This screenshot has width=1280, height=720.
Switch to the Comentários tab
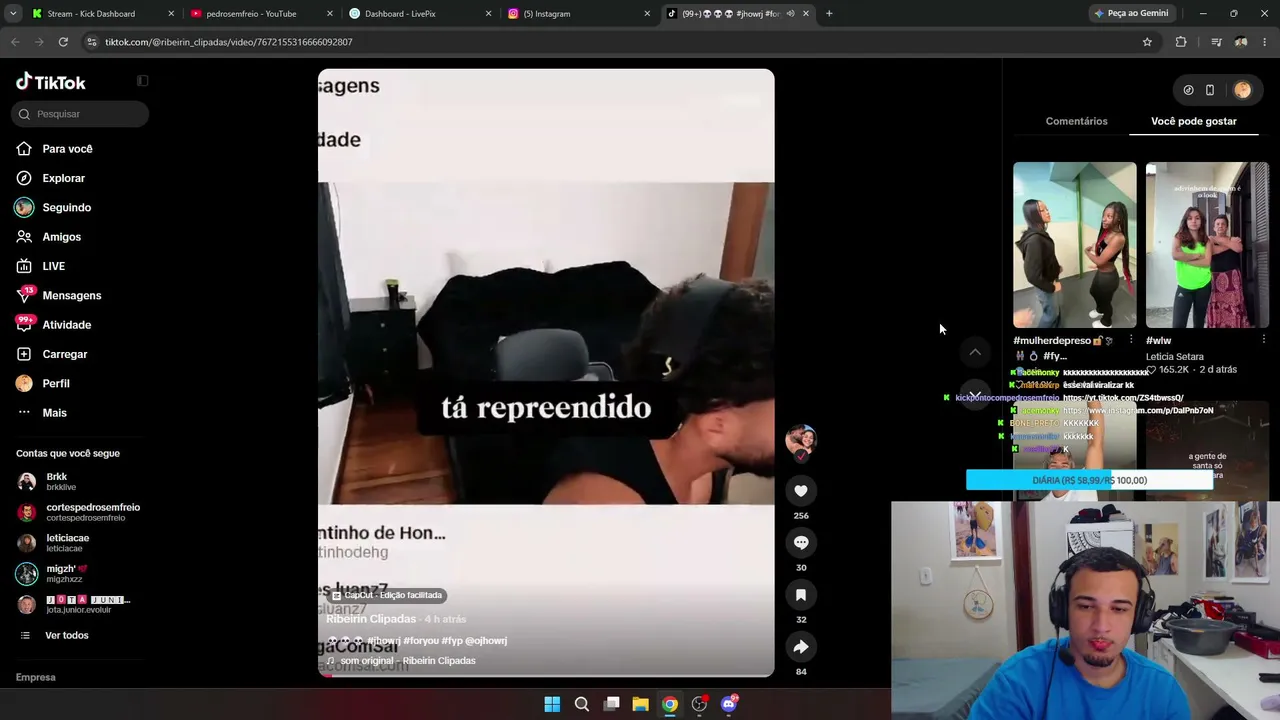1076,121
